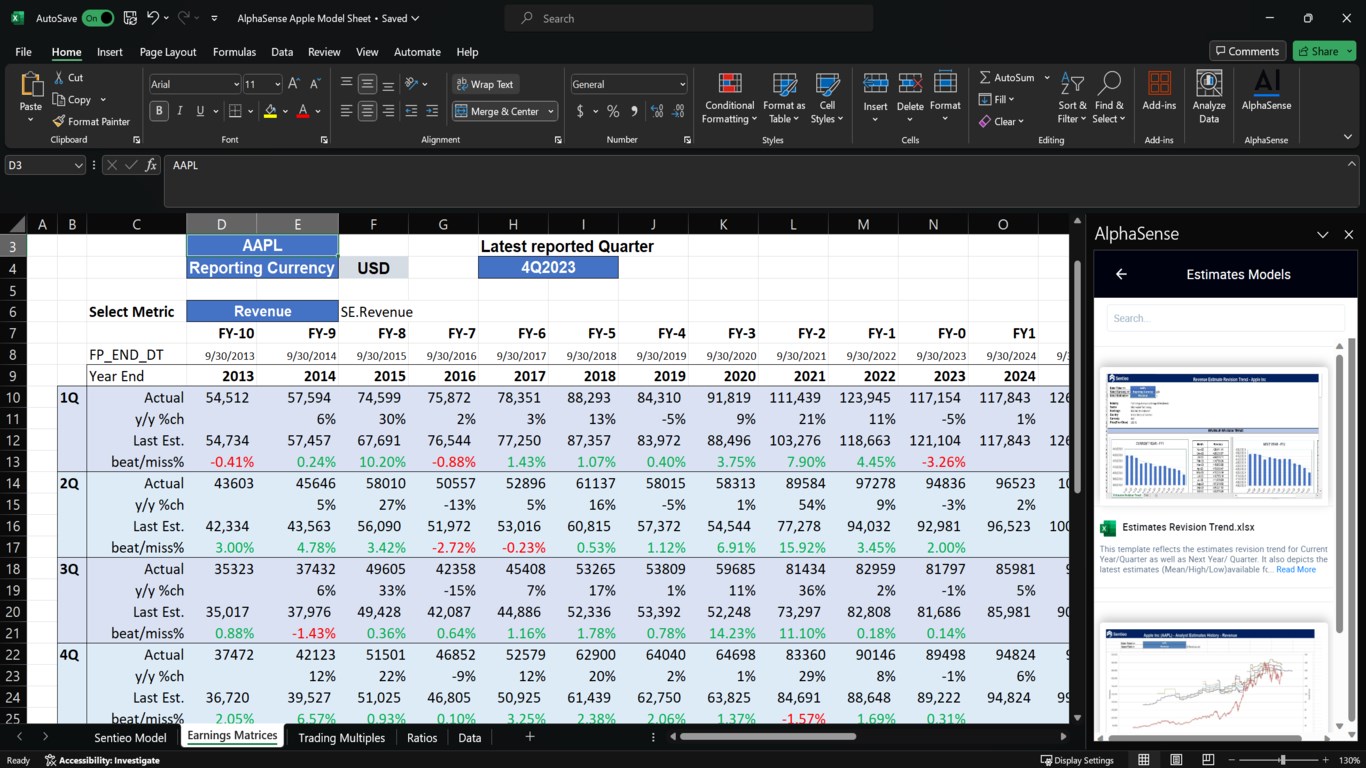
Task: Add a new sheet with the plus icon
Action: [530, 737]
